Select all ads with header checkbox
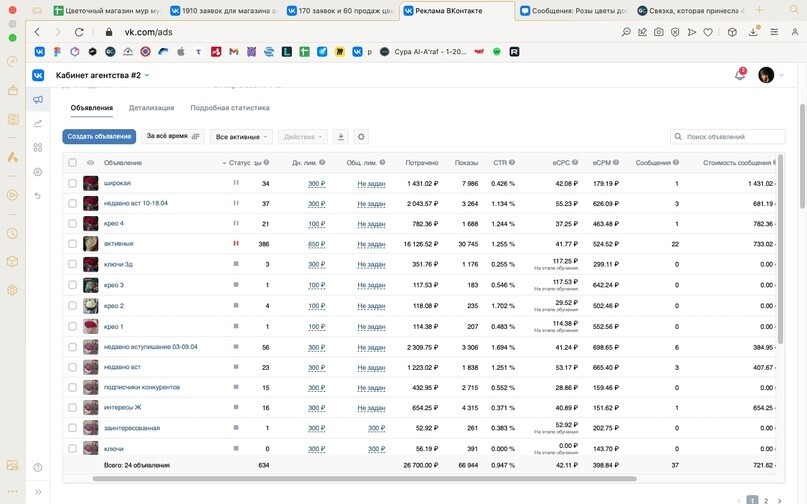Screen dimensions: 807x504 tap(72, 162)
